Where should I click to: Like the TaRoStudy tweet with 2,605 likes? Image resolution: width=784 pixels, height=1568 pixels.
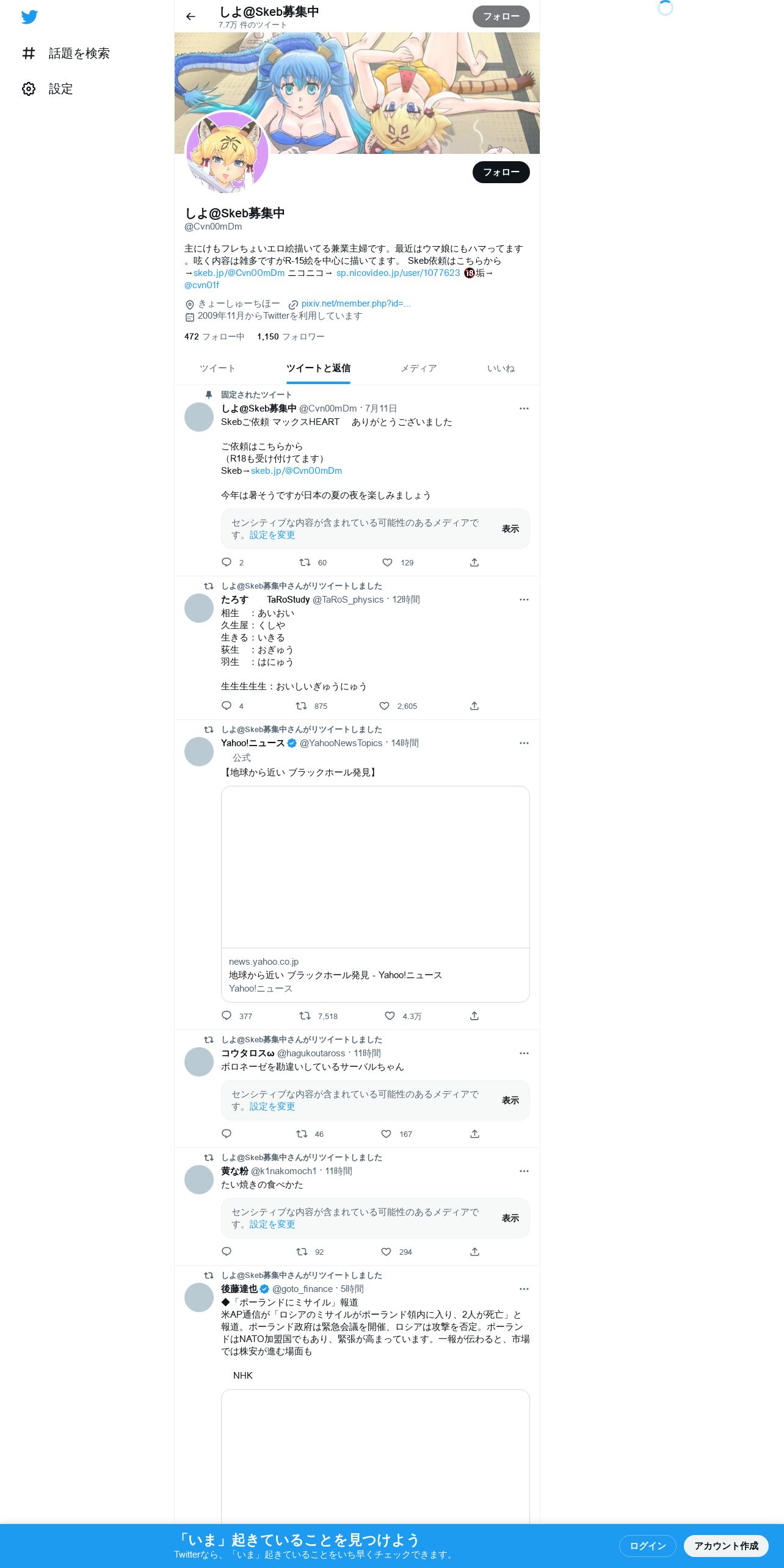(x=385, y=706)
